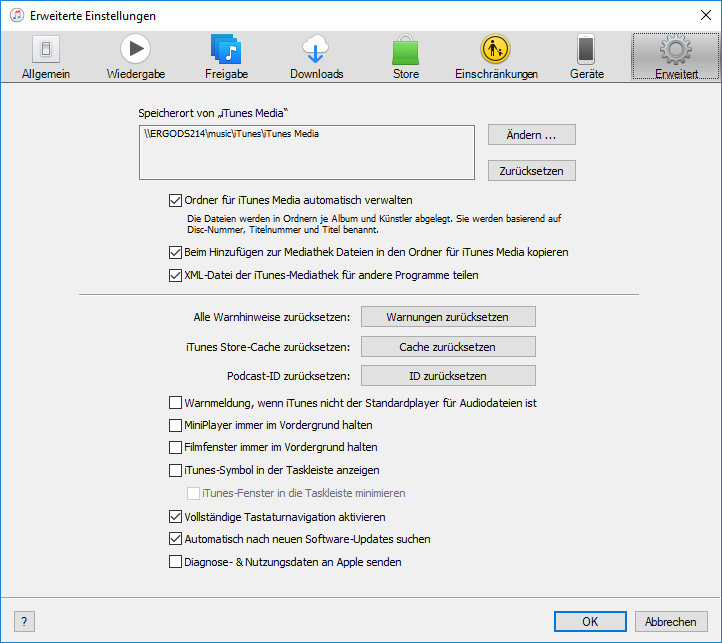Image resolution: width=722 pixels, height=643 pixels.
Task: Click Cache zurücksetzen button
Action: [x=448, y=347]
